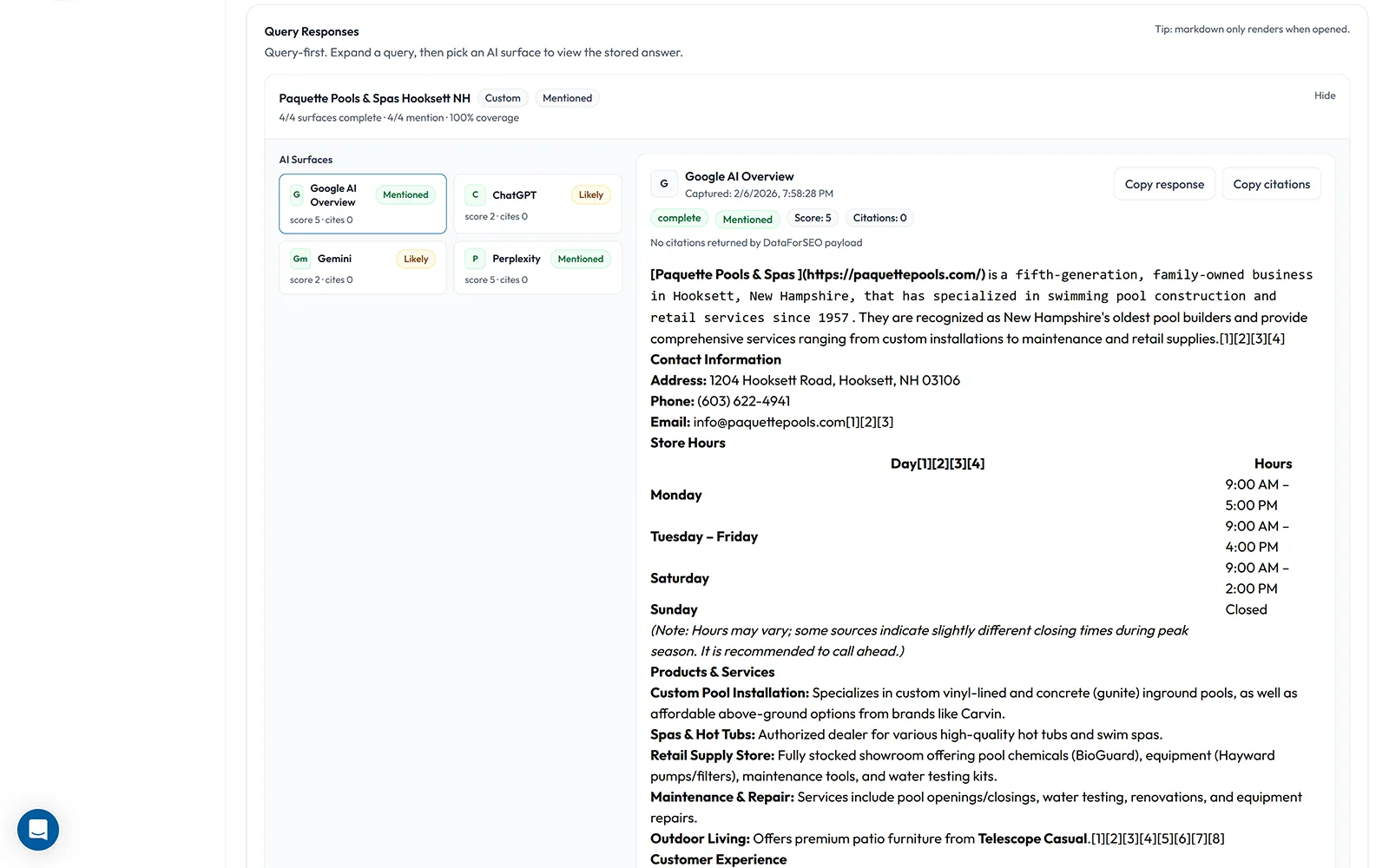The width and height of the screenshot is (1389, 868).
Task: Click the Paquette Pools & Spas Hooksett NH query title
Action: (374, 98)
